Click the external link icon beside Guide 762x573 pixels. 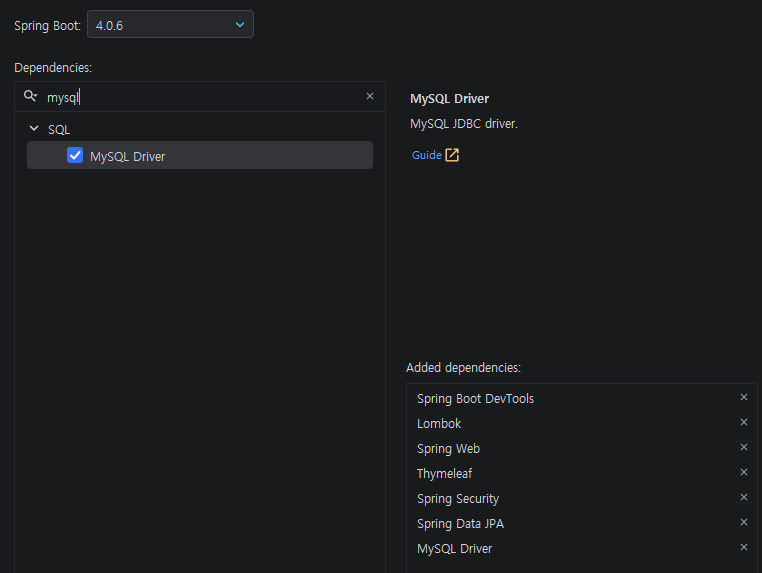click(x=452, y=155)
